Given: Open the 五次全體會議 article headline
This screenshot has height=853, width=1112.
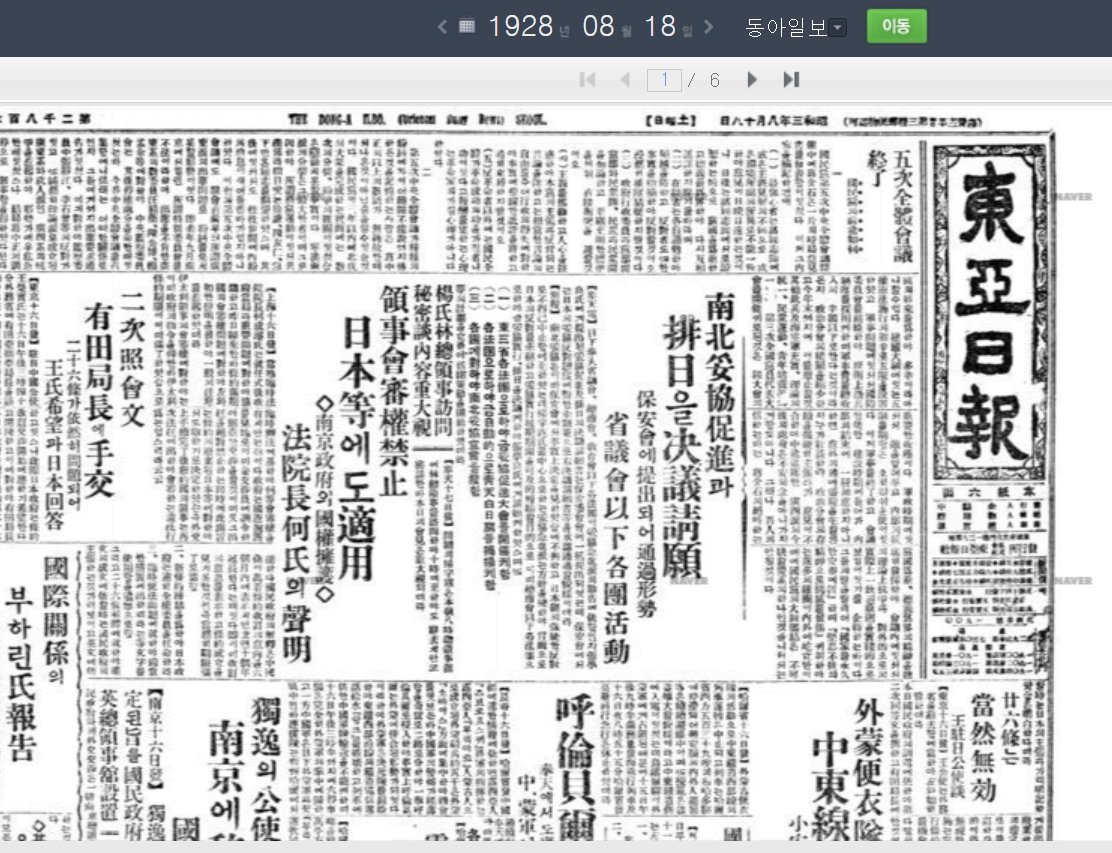Looking at the screenshot, I should click(902, 206).
